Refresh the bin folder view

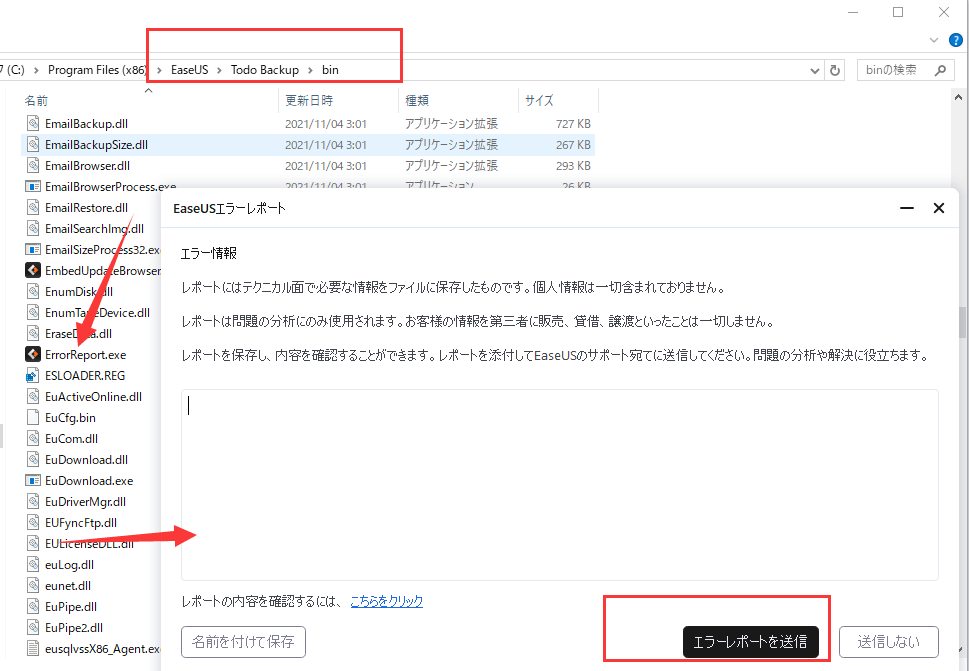click(x=835, y=70)
